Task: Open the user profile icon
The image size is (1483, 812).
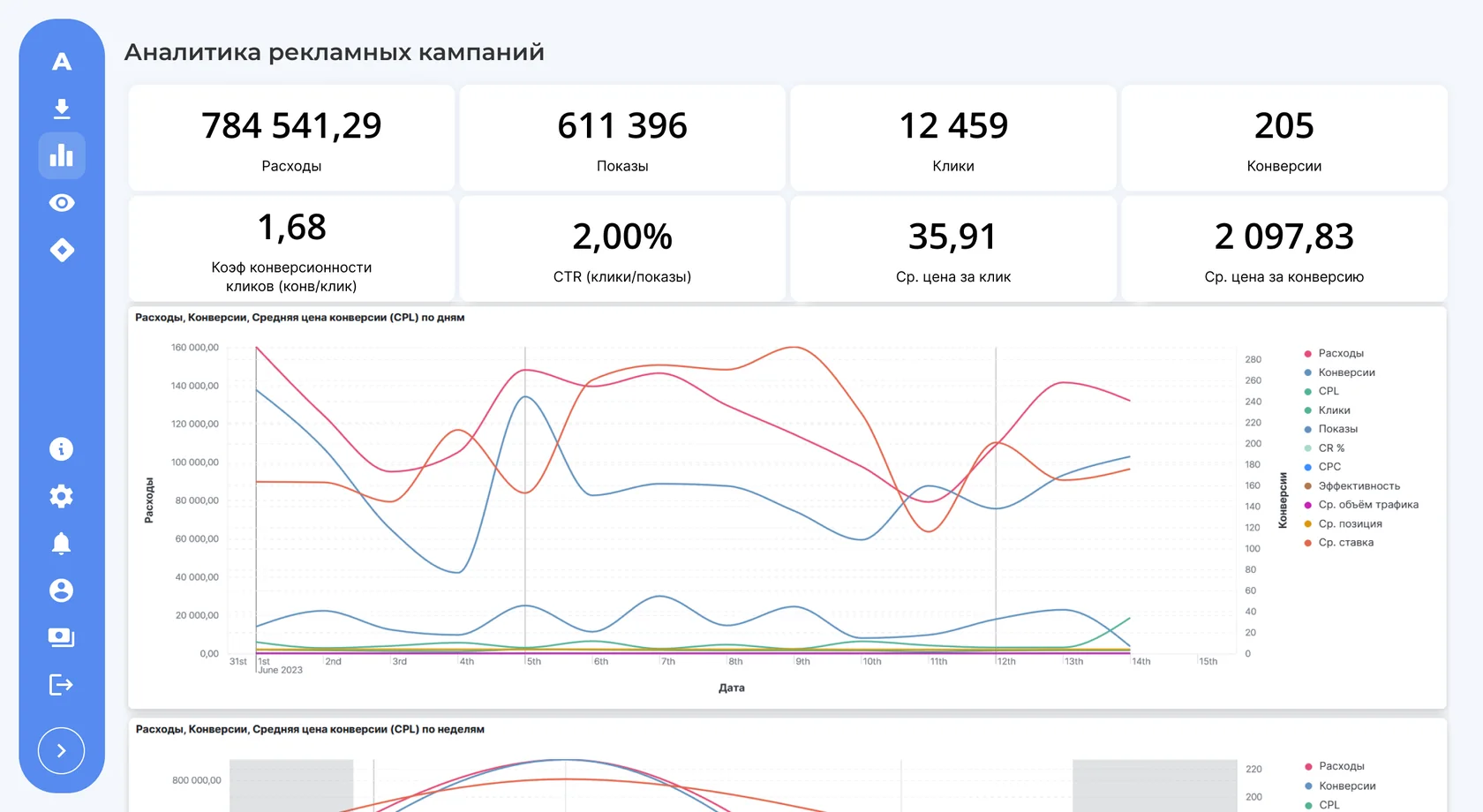Action: (x=61, y=590)
